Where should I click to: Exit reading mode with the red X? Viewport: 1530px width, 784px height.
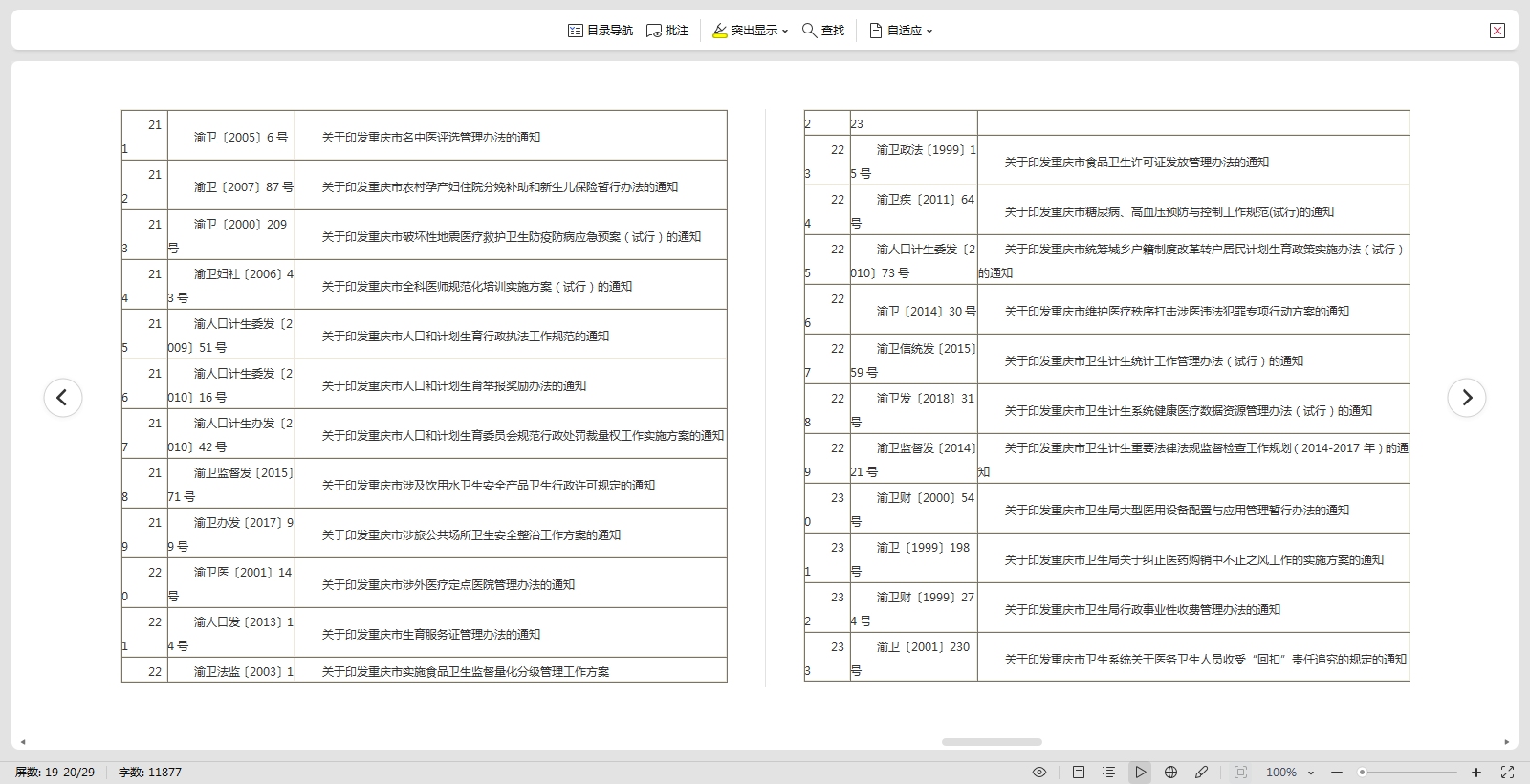click(1497, 31)
